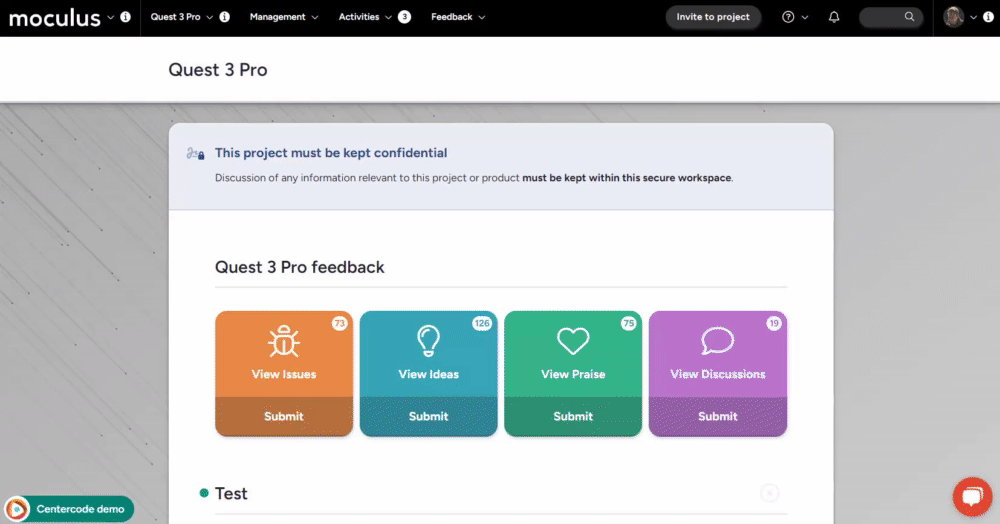The height and width of the screenshot is (524, 1000).
Task: Submit new praise
Action: 573,416
